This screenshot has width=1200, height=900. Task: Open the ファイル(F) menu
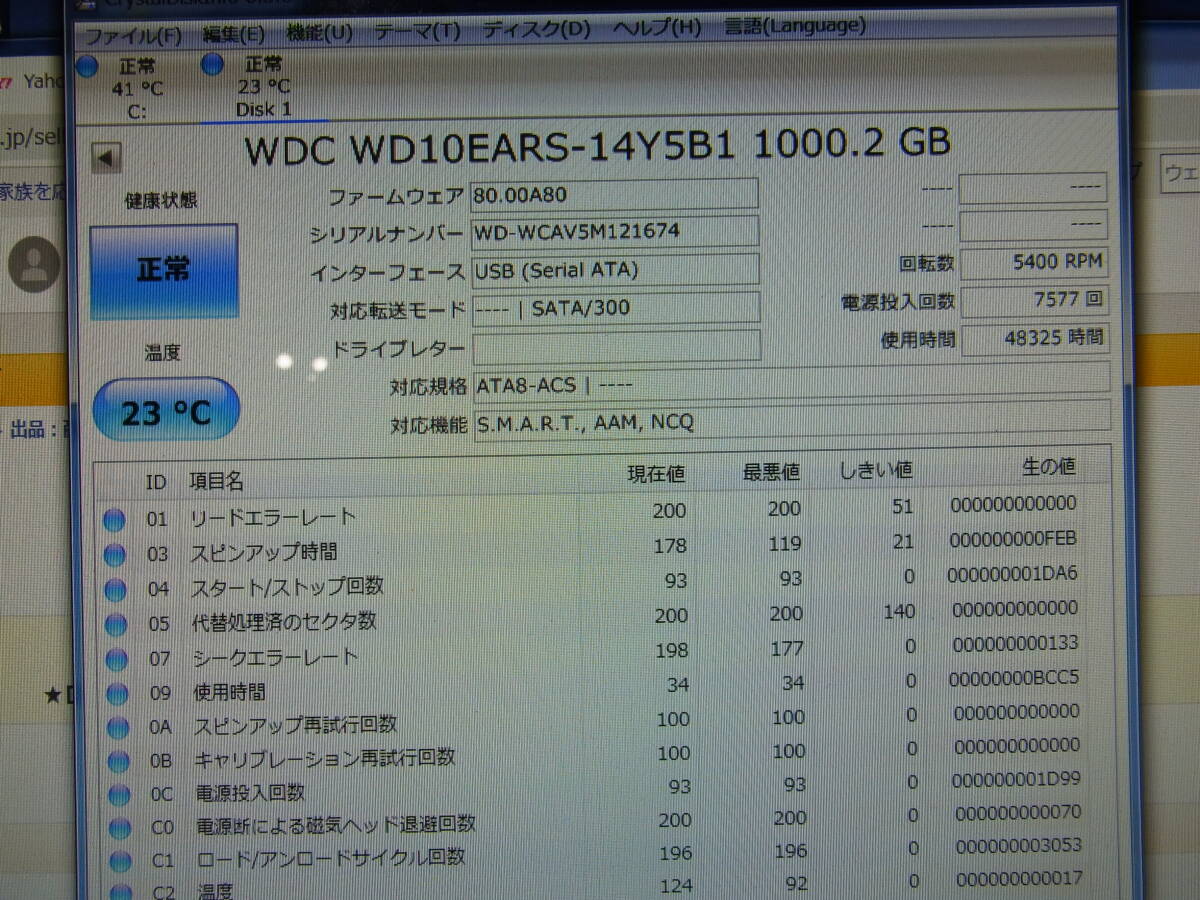132,35
